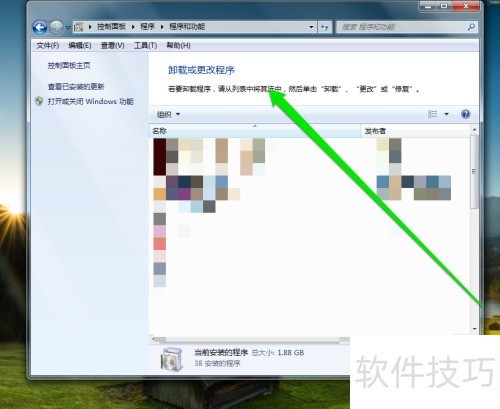Click the magnifier search icon
500x409 pixels.
pos(471,27)
